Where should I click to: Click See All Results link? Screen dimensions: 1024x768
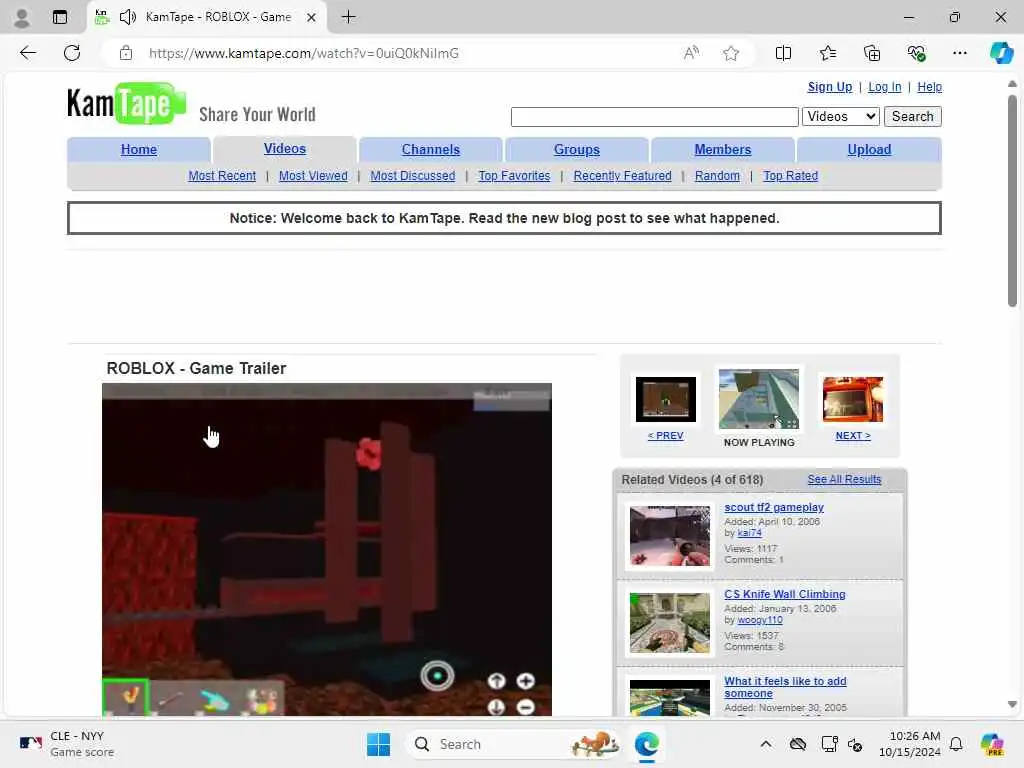[x=844, y=479]
